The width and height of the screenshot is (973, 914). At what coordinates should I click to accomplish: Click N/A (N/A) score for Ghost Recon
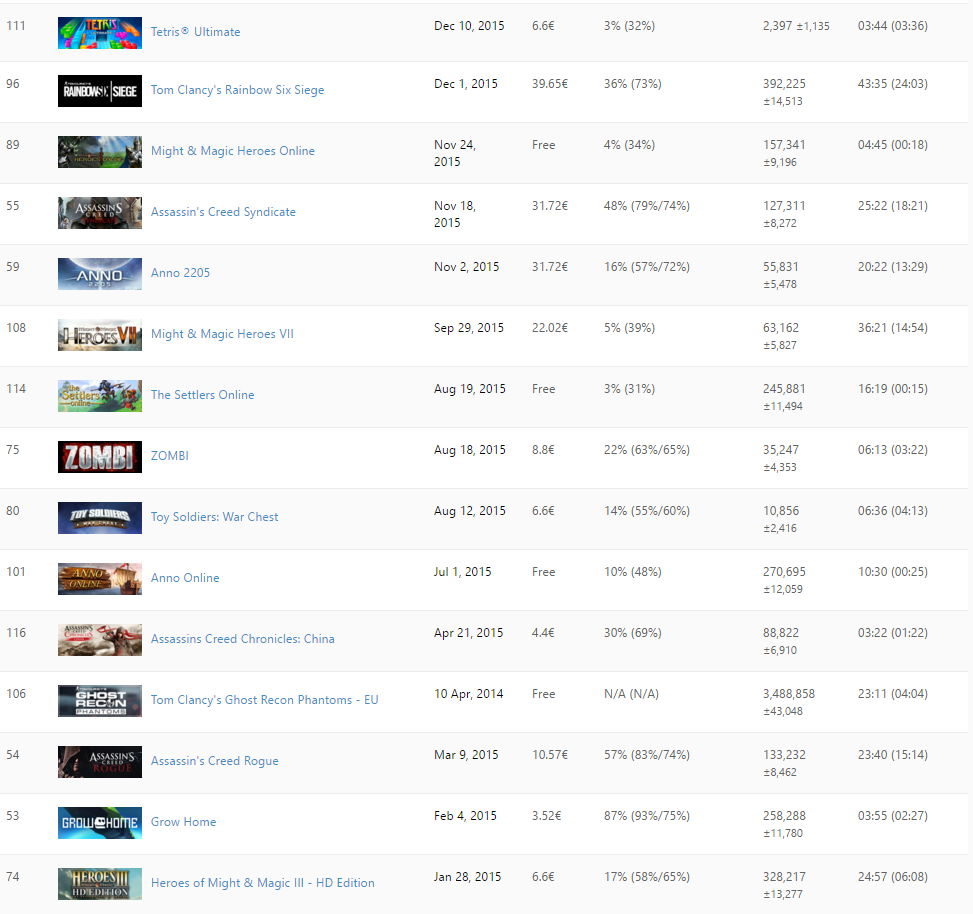tap(632, 694)
